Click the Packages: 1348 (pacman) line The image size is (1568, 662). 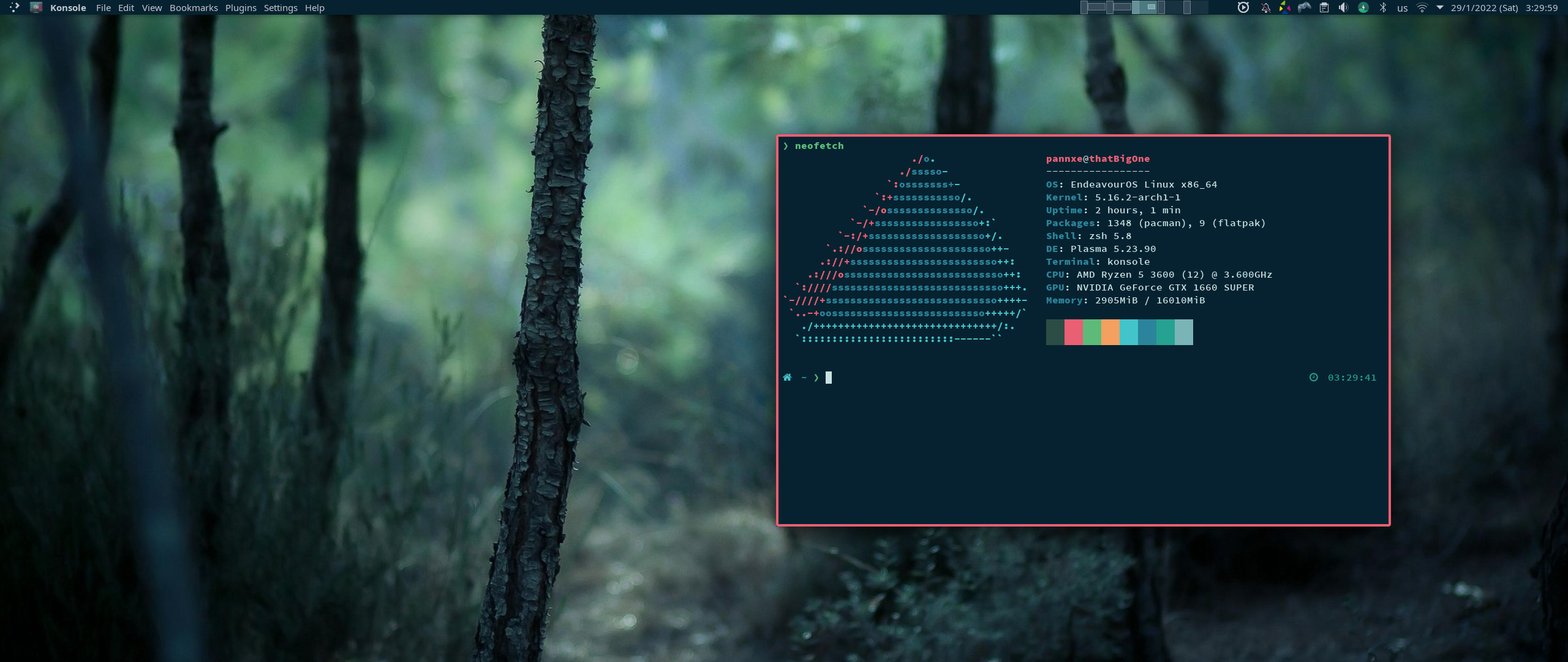pyautogui.click(x=1156, y=223)
